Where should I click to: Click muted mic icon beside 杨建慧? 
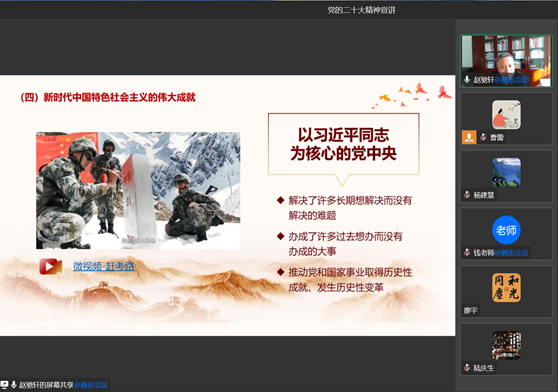point(467,195)
